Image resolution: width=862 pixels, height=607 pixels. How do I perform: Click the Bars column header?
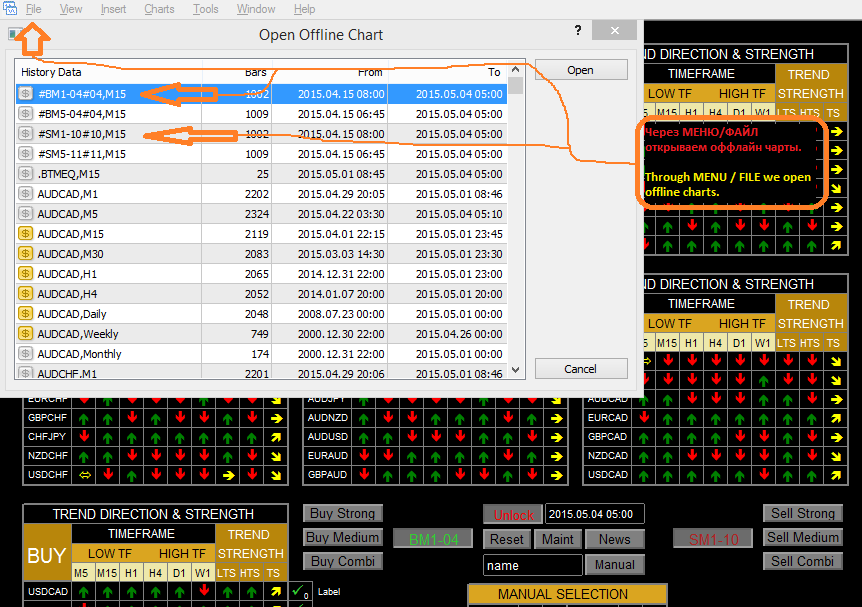coord(237,72)
